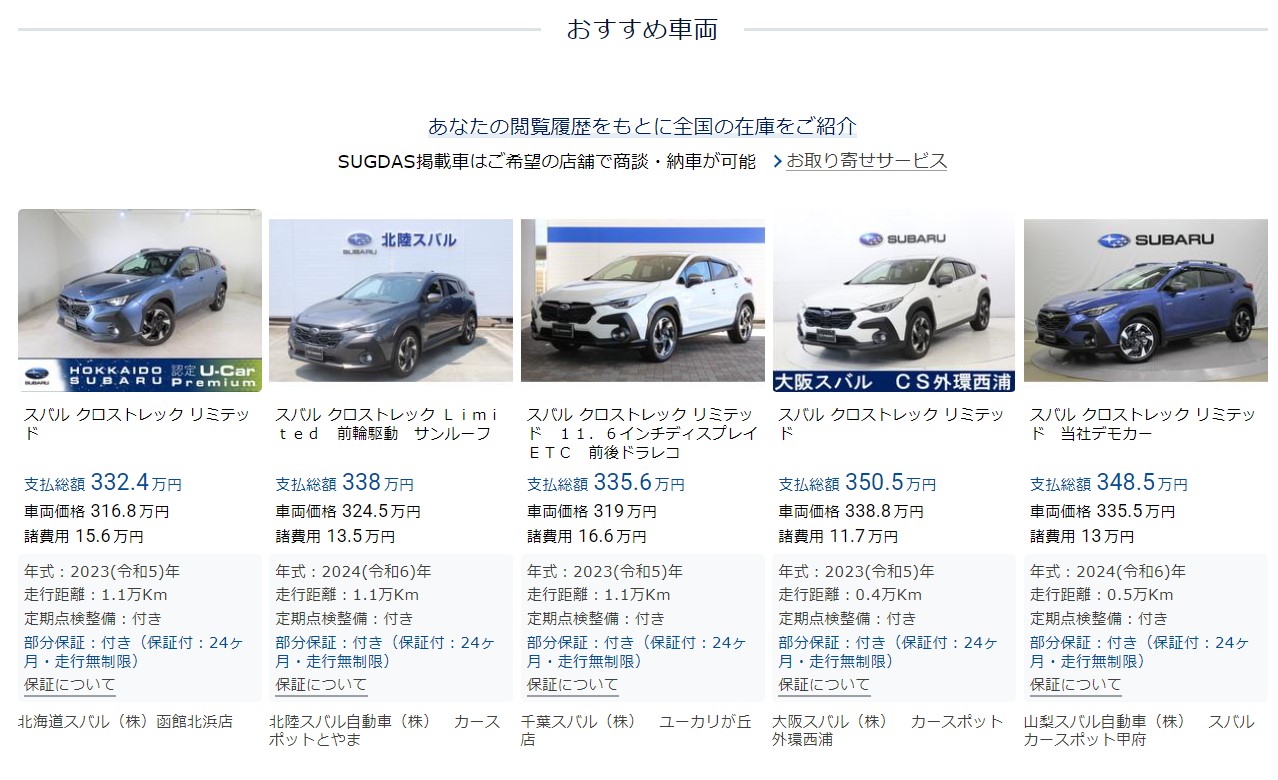
Task: Click the chevron icon before お取り寄せサービス
Action: (777, 161)
